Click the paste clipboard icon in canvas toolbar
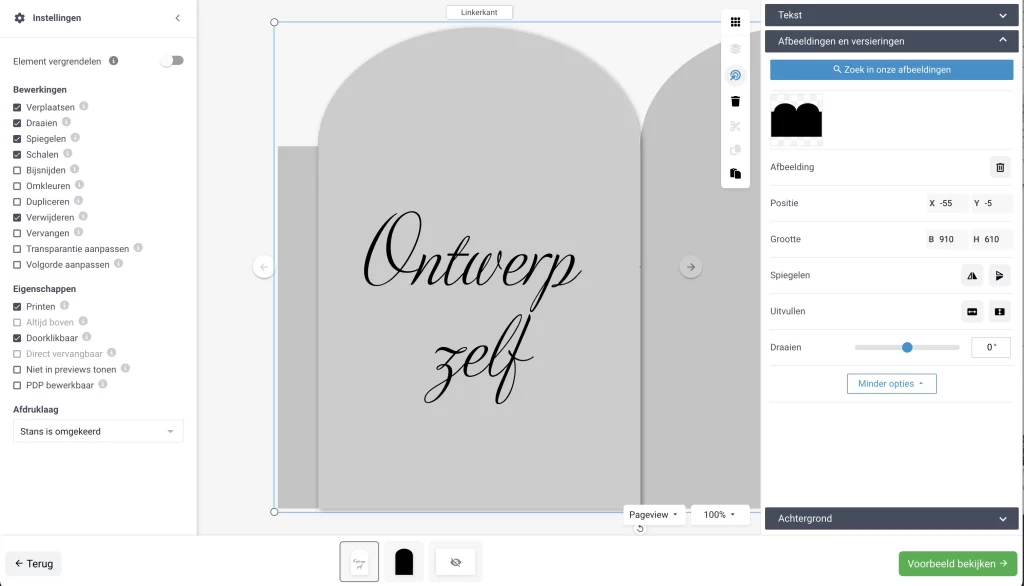Image resolution: width=1024 pixels, height=586 pixels. (735, 174)
